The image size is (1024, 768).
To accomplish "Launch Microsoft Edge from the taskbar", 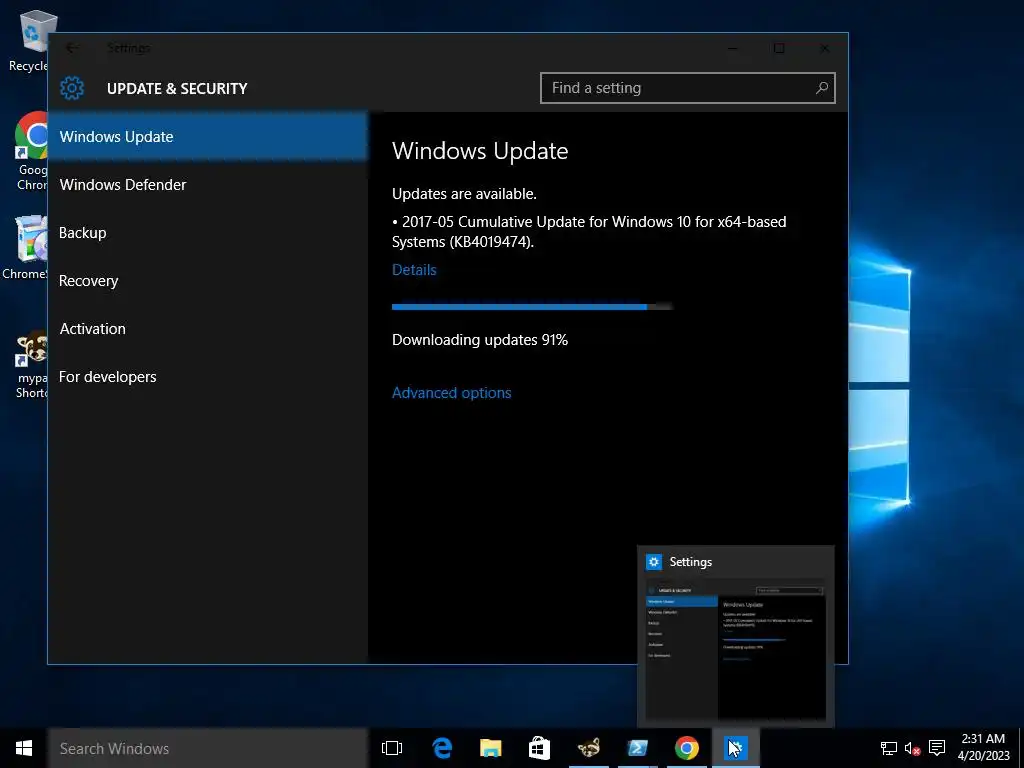I will click(442, 748).
